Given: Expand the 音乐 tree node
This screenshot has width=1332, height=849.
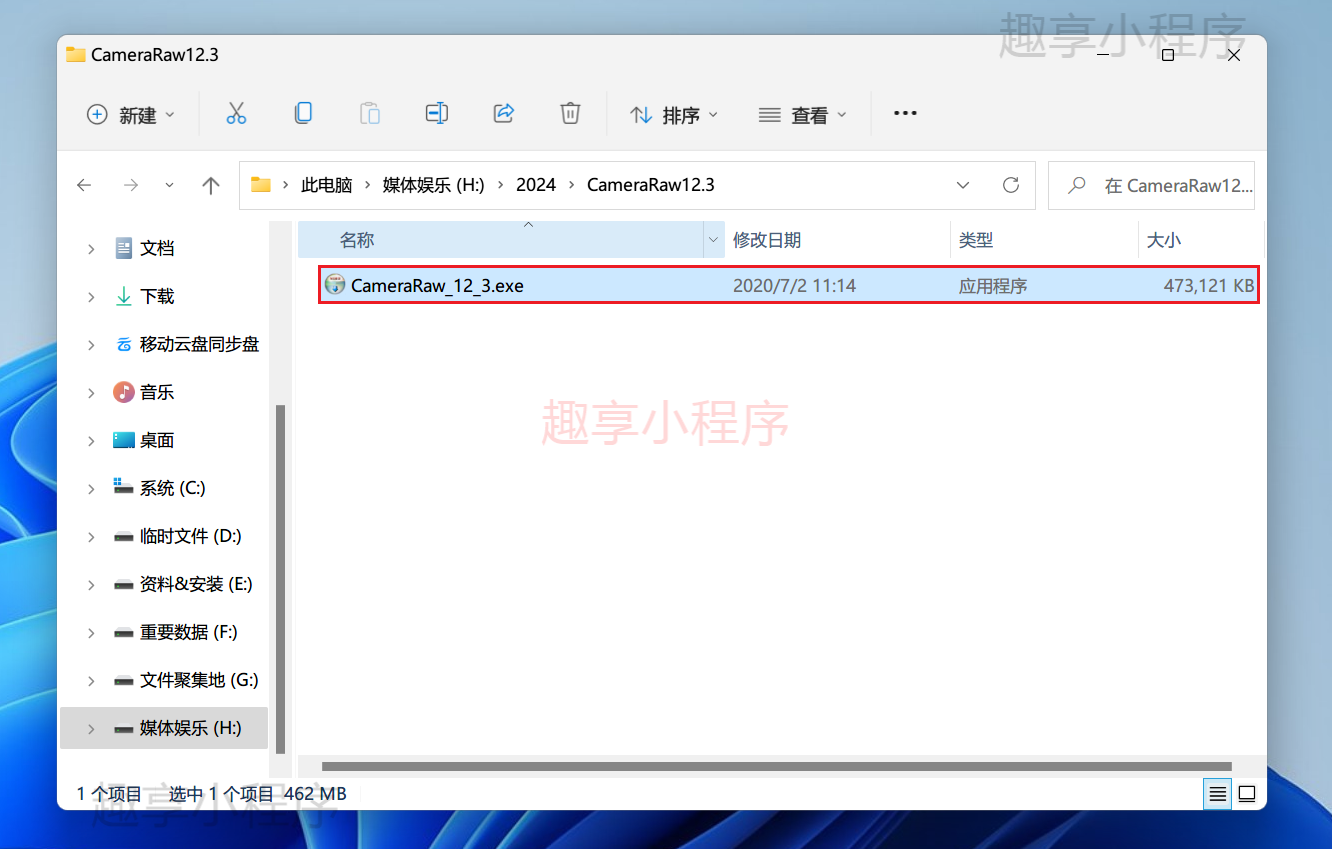Looking at the screenshot, I should click(x=91, y=392).
